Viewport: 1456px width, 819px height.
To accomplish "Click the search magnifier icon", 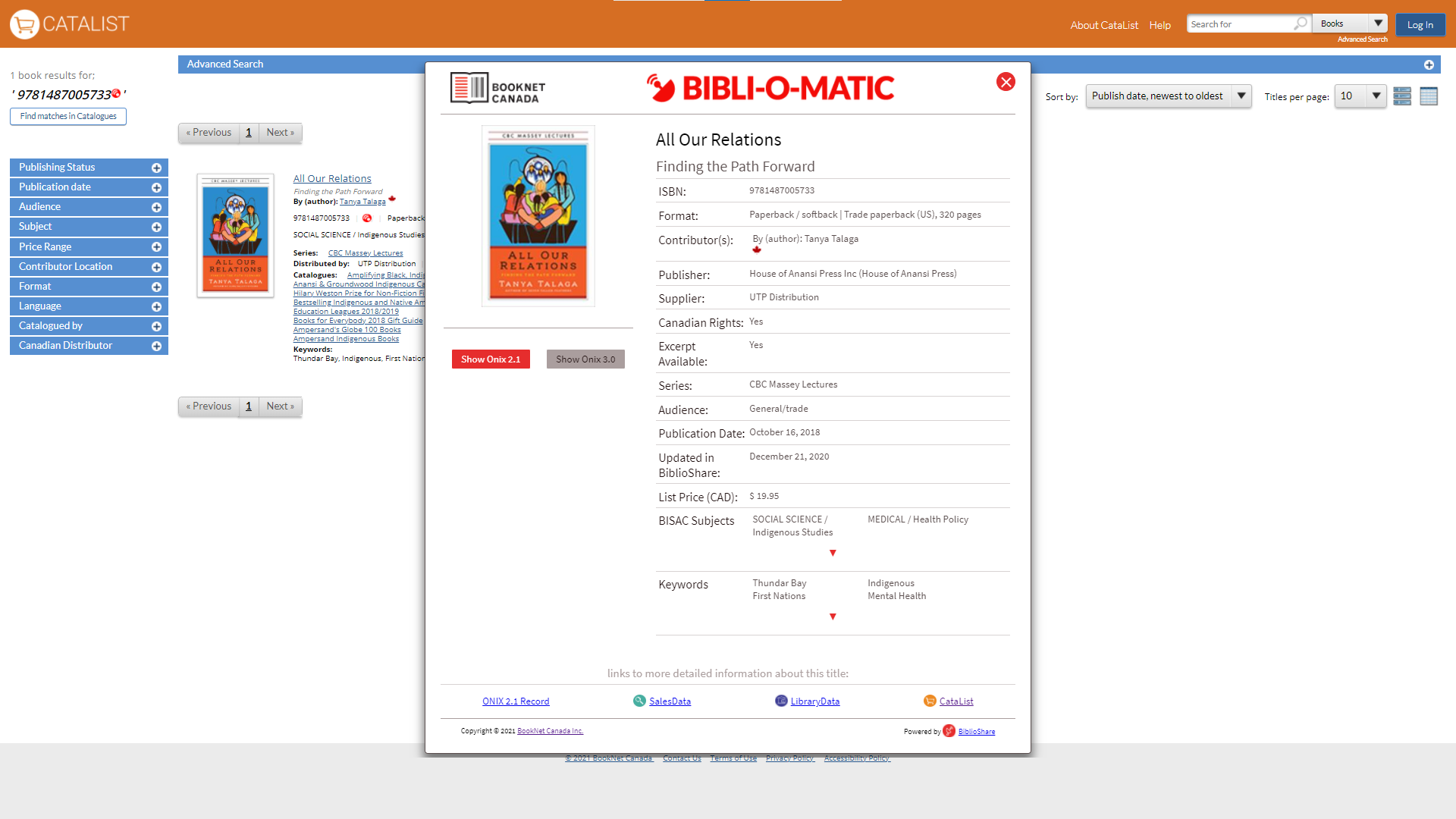I will click(x=1300, y=24).
